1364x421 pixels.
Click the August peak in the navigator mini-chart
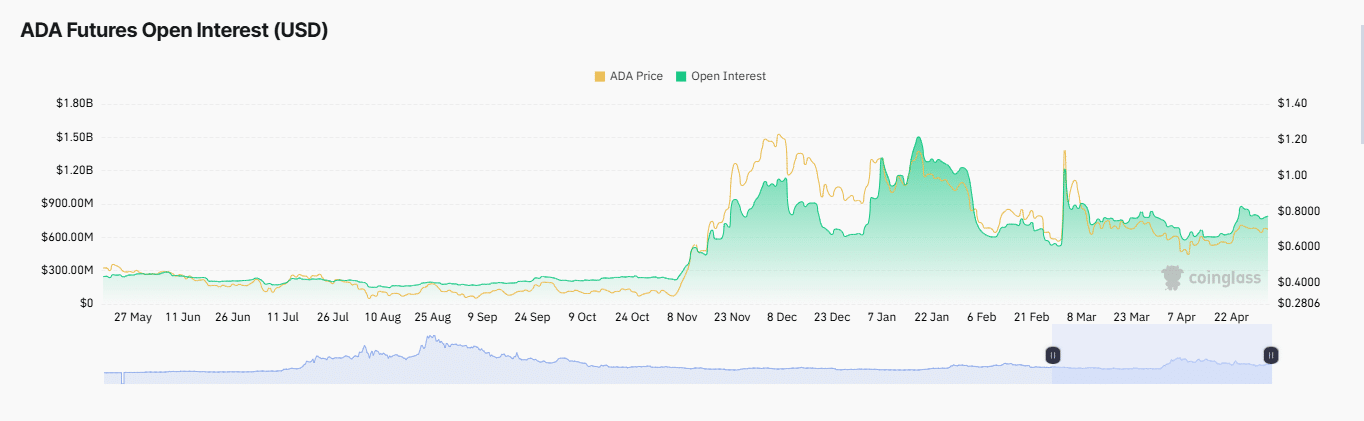[x=431, y=342]
